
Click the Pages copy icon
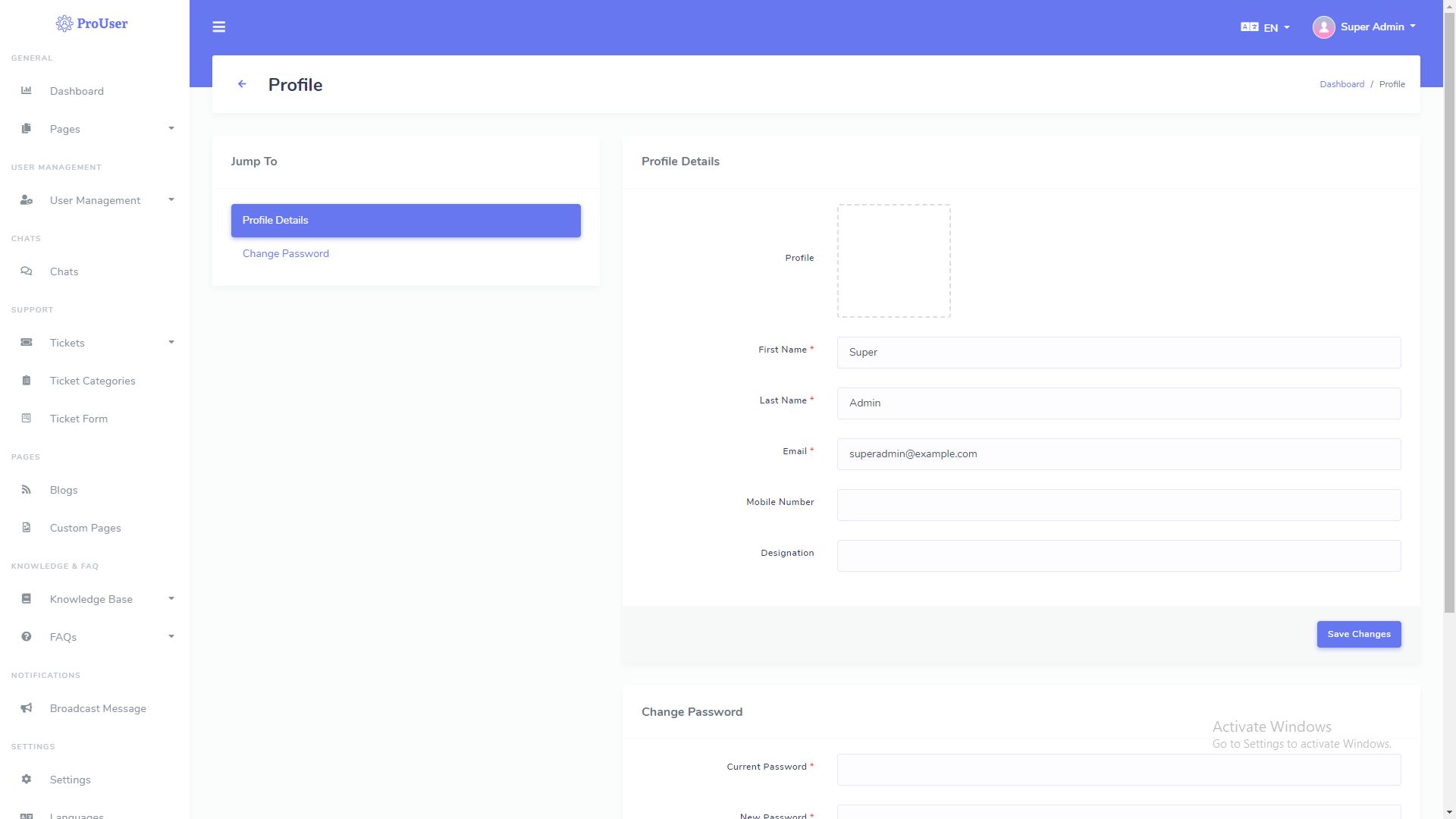pos(27,128)
